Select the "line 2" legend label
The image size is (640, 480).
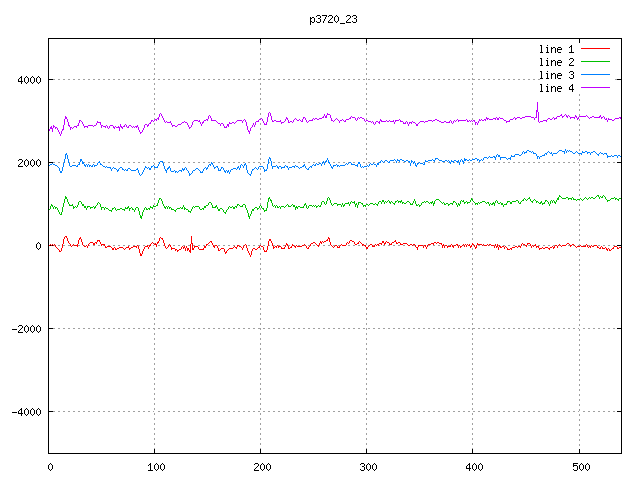click(x=556, y=62)
